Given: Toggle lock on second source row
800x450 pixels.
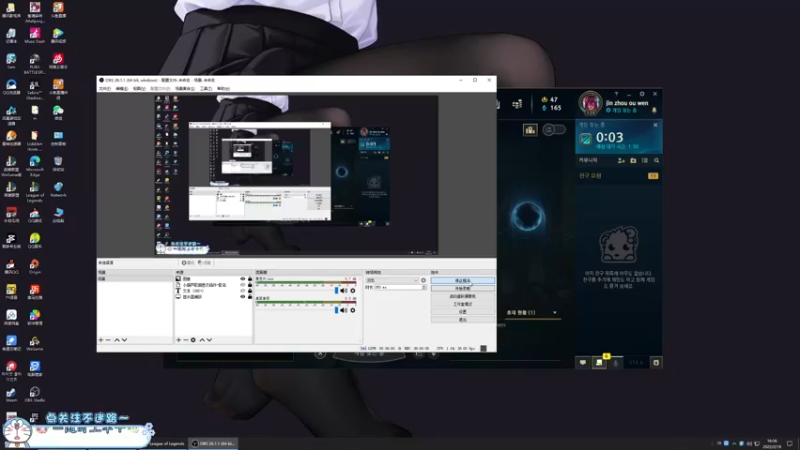Looking at the screenshot, I should pos(250,285).
